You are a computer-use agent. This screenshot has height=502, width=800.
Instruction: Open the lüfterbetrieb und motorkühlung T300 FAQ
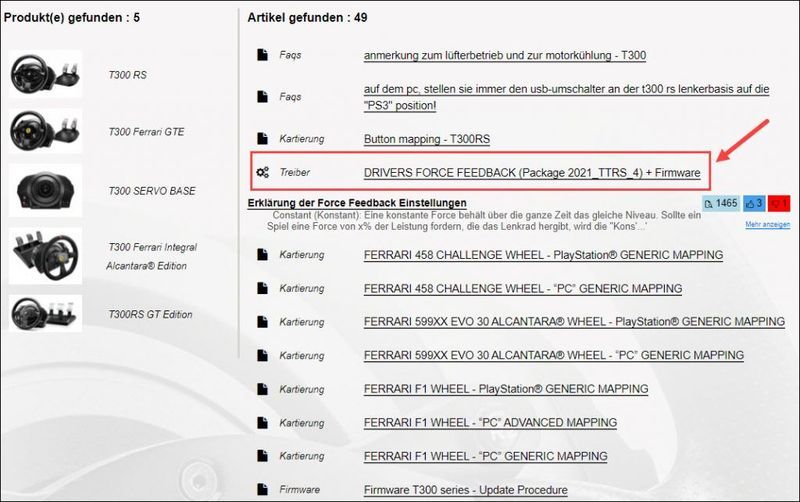pos(505,55)
